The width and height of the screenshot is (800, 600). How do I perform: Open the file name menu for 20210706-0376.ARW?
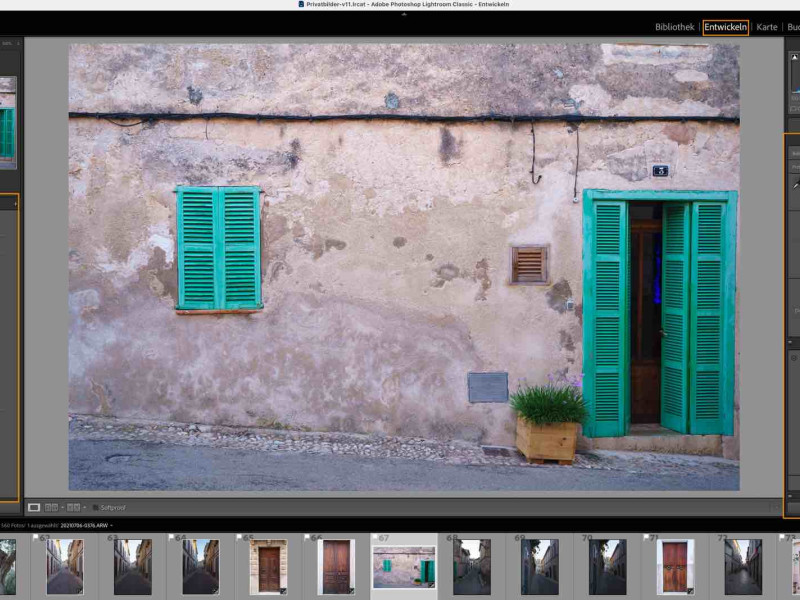(x=86, y=525)
